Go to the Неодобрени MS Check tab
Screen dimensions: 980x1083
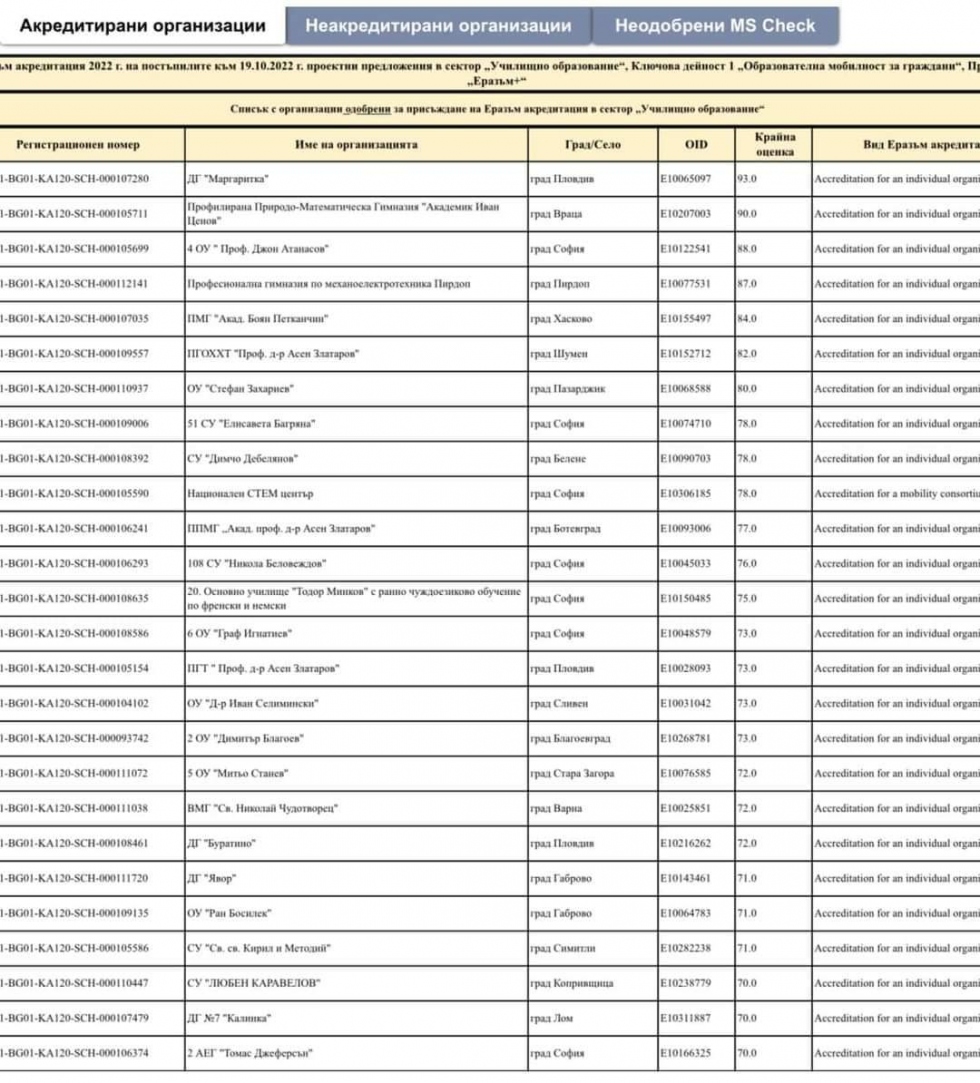(715, 26)
